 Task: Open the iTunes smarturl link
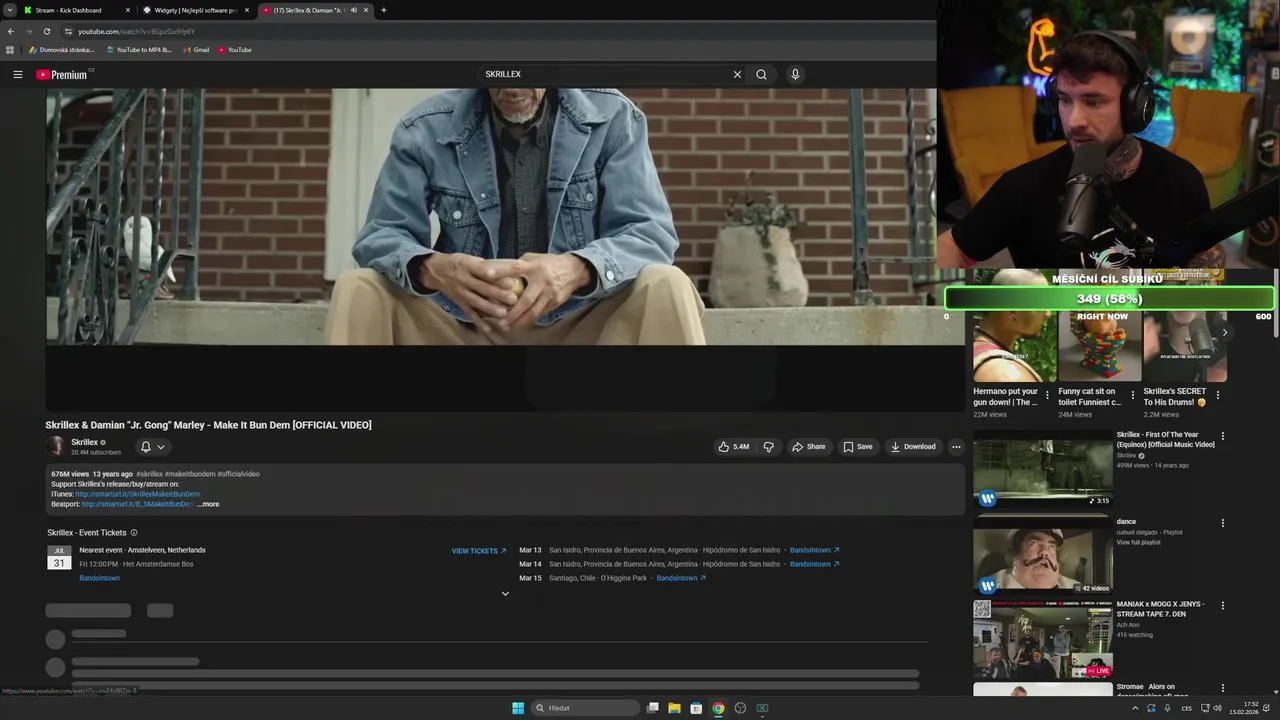pyautogui.click(x=138, y=494)
